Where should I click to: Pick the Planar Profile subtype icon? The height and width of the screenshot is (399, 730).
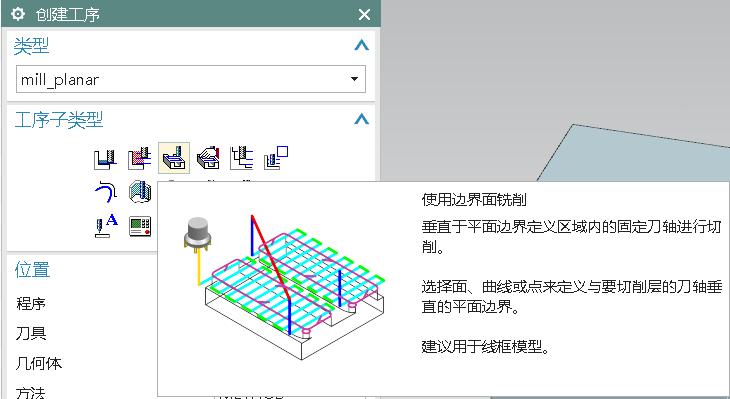(x=276, y=159)
